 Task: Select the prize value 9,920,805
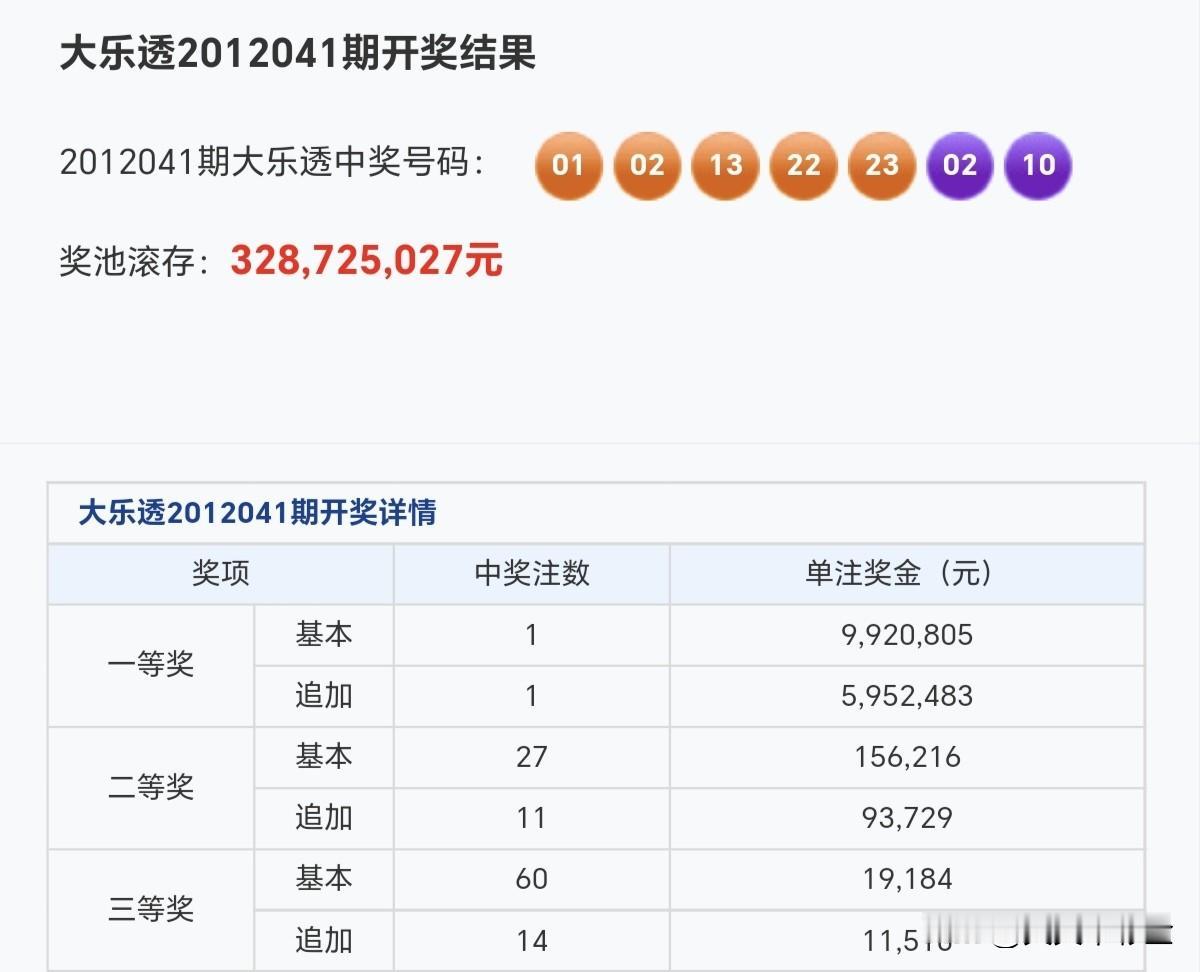click(x=905, y=634)
